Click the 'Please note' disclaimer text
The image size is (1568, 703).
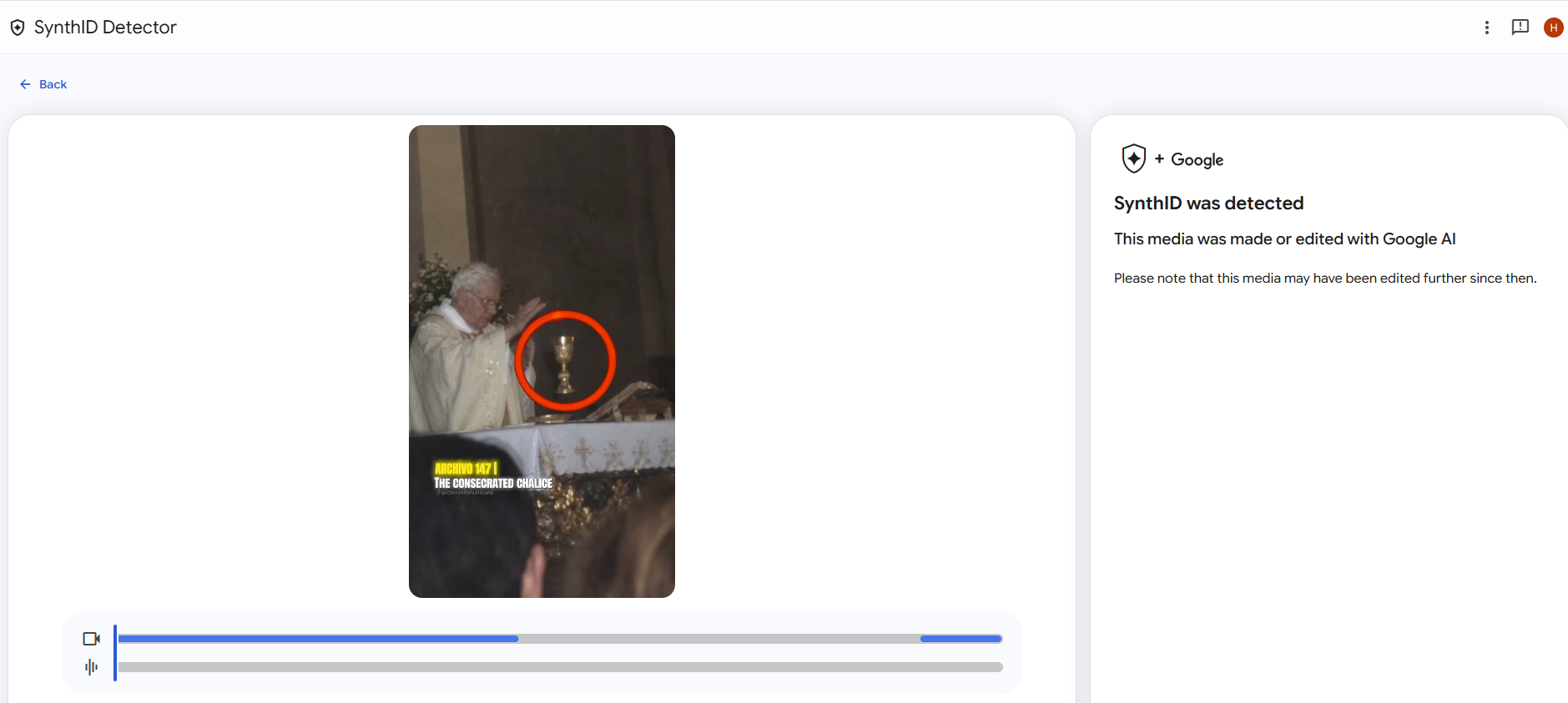pyautogui.click(x=1325, y=279)
